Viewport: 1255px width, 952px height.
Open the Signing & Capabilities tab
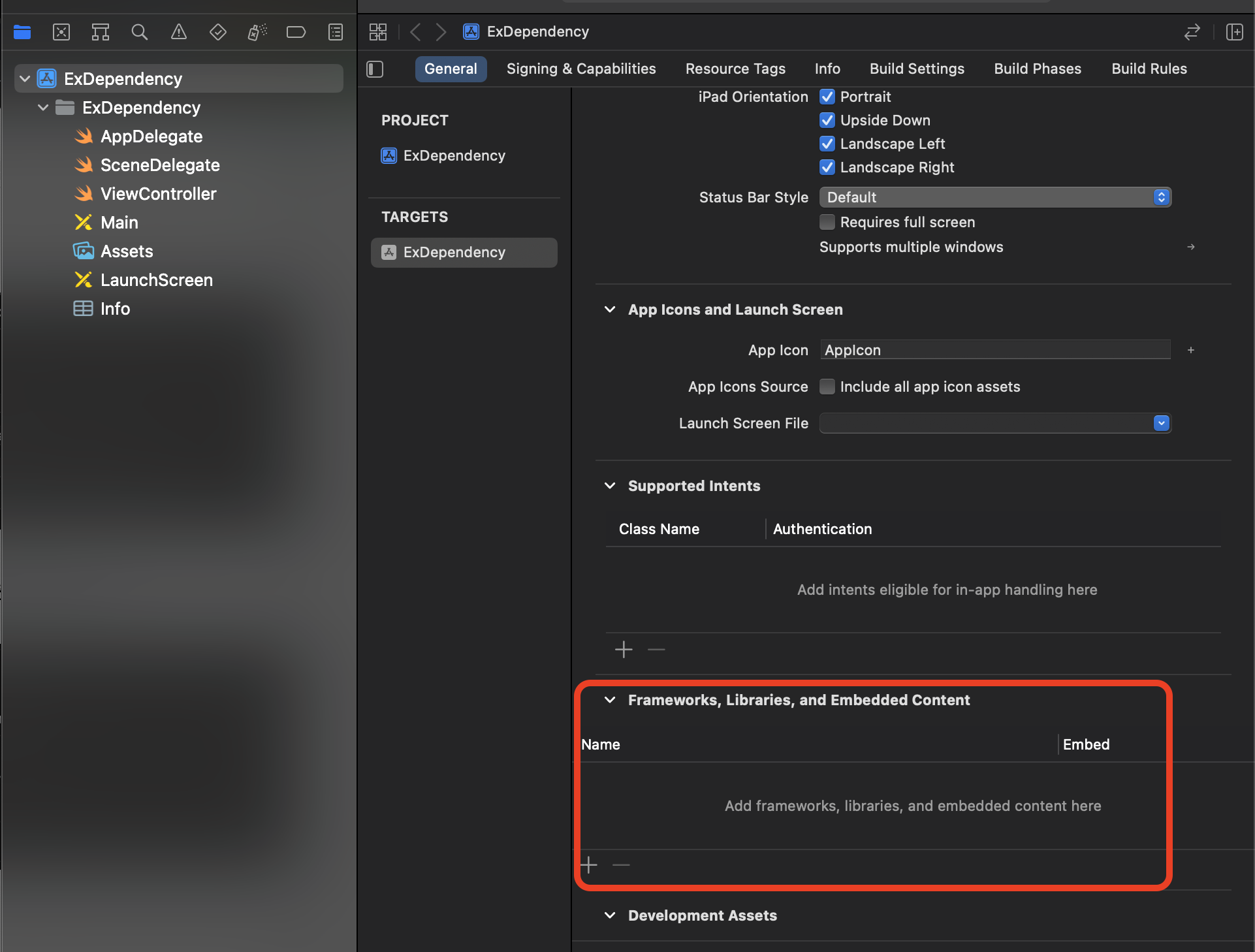point(580,69)
